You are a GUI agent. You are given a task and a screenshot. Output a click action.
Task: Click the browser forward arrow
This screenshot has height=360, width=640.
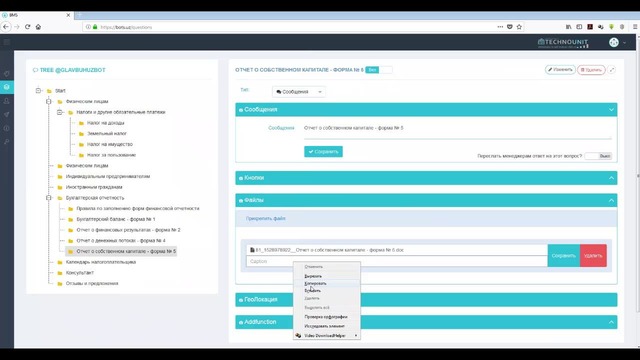click(x=17, y=27)
